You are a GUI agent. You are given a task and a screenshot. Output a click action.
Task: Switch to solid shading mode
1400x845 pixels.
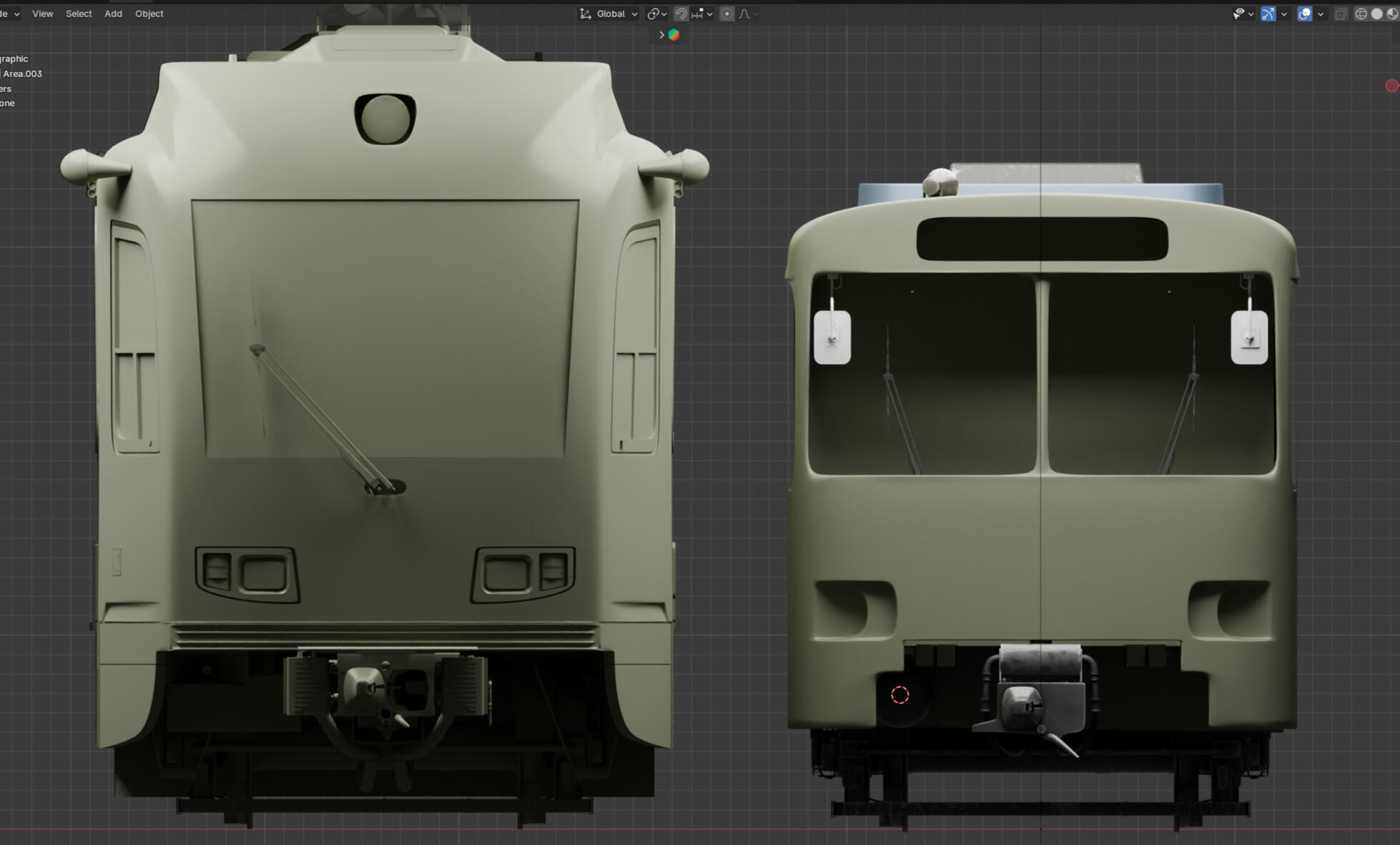click(1376, 14)
